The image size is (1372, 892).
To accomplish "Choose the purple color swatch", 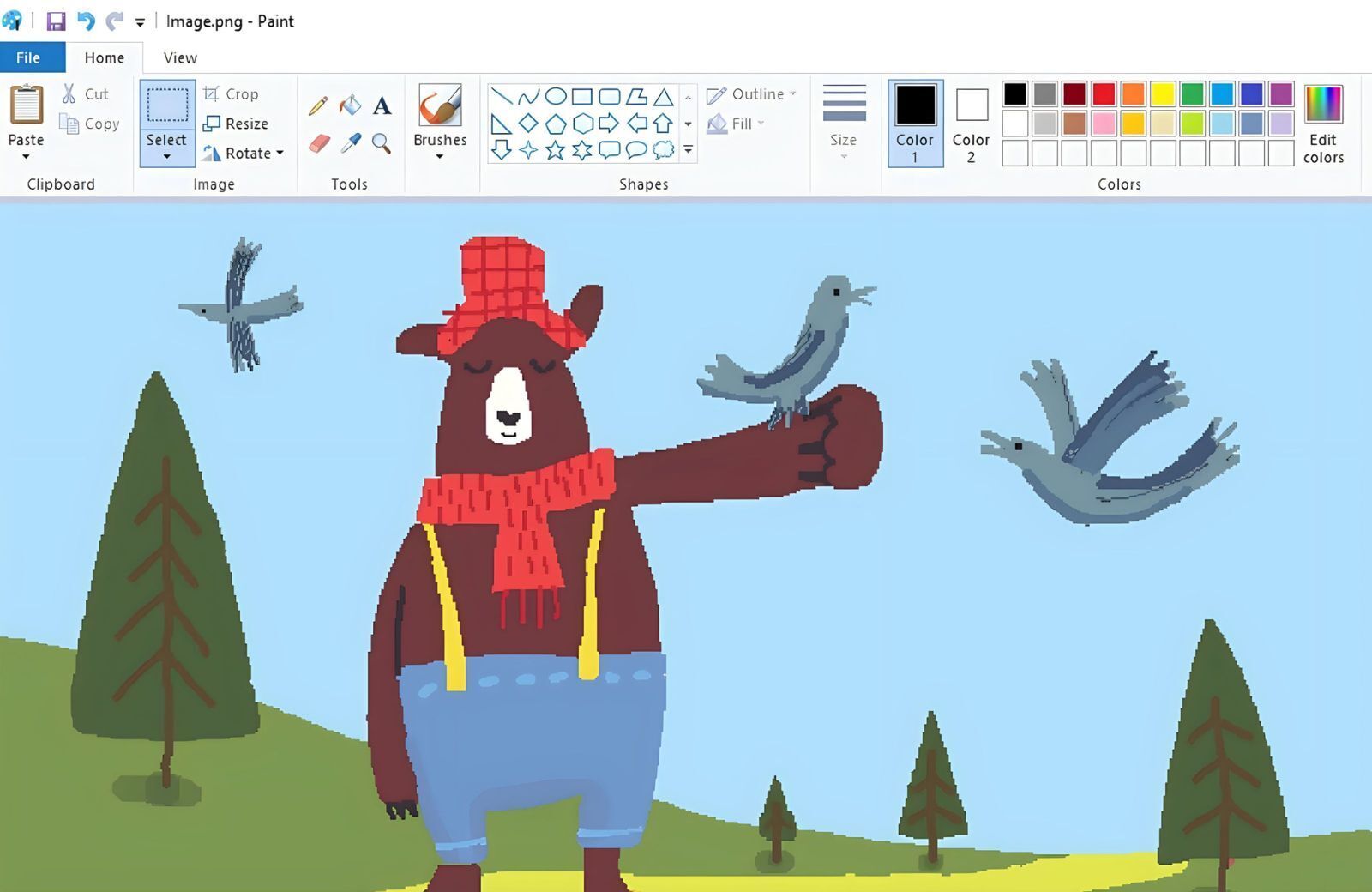I will (1281, 93).
